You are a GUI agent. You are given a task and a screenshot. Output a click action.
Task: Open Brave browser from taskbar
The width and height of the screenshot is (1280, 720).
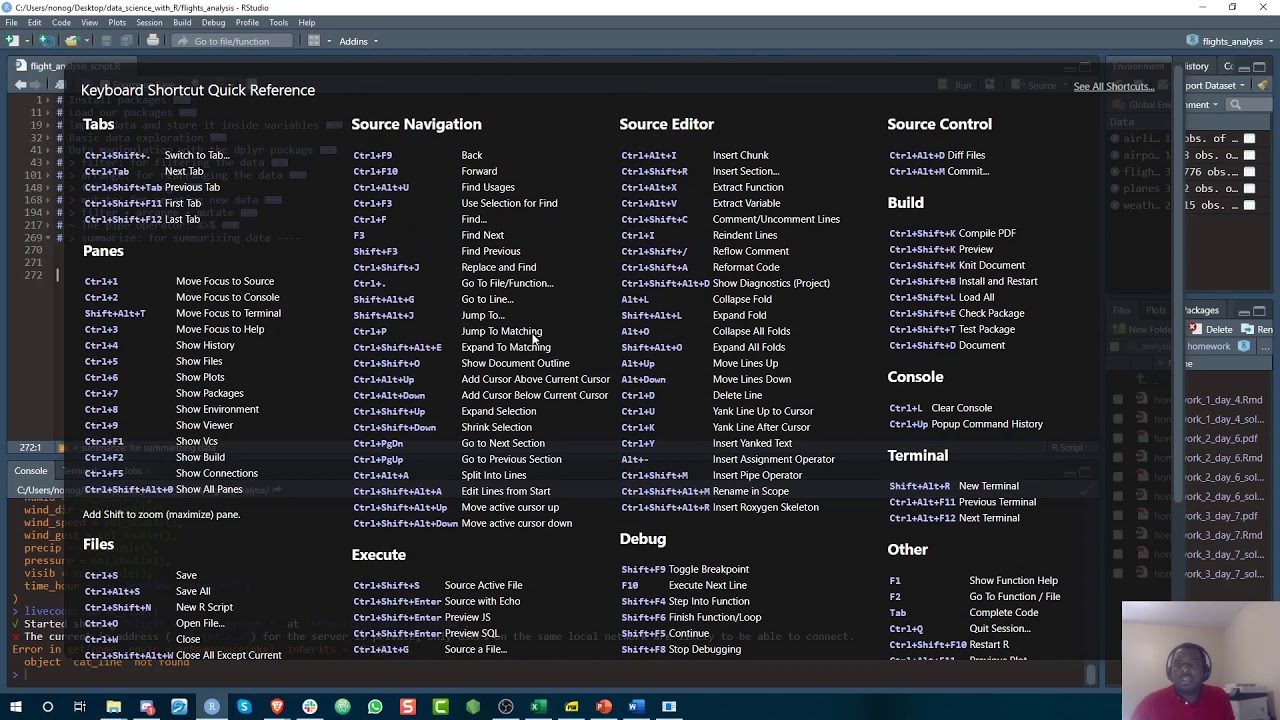[x=277, y=707]
